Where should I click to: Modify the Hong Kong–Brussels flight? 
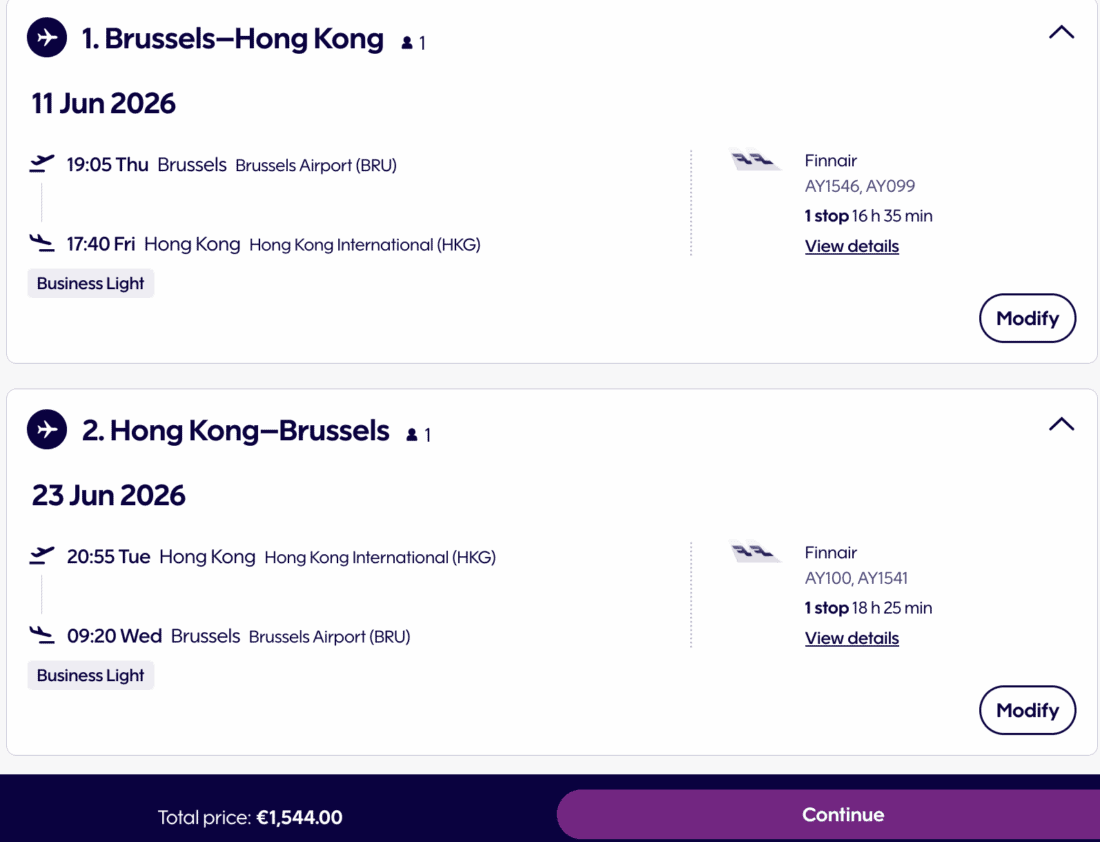[x=1027, y=710]
